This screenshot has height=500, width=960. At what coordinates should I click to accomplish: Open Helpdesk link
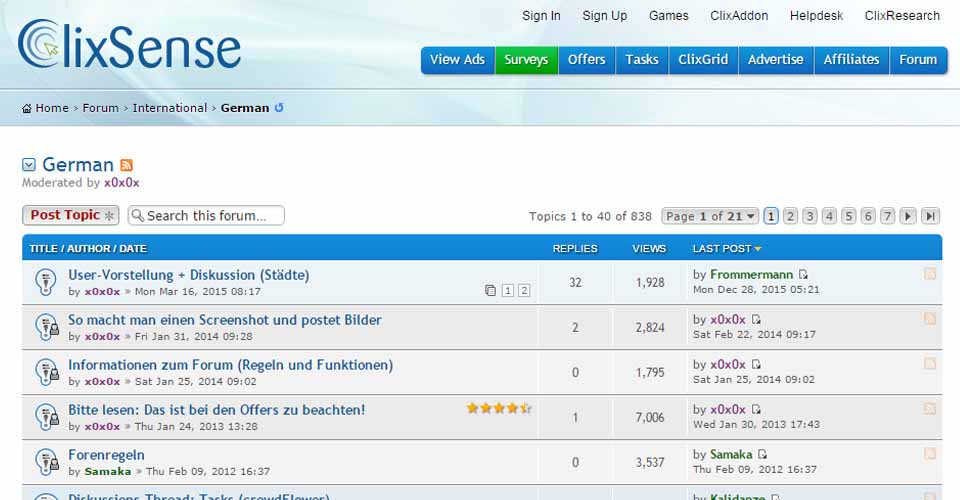816,16
